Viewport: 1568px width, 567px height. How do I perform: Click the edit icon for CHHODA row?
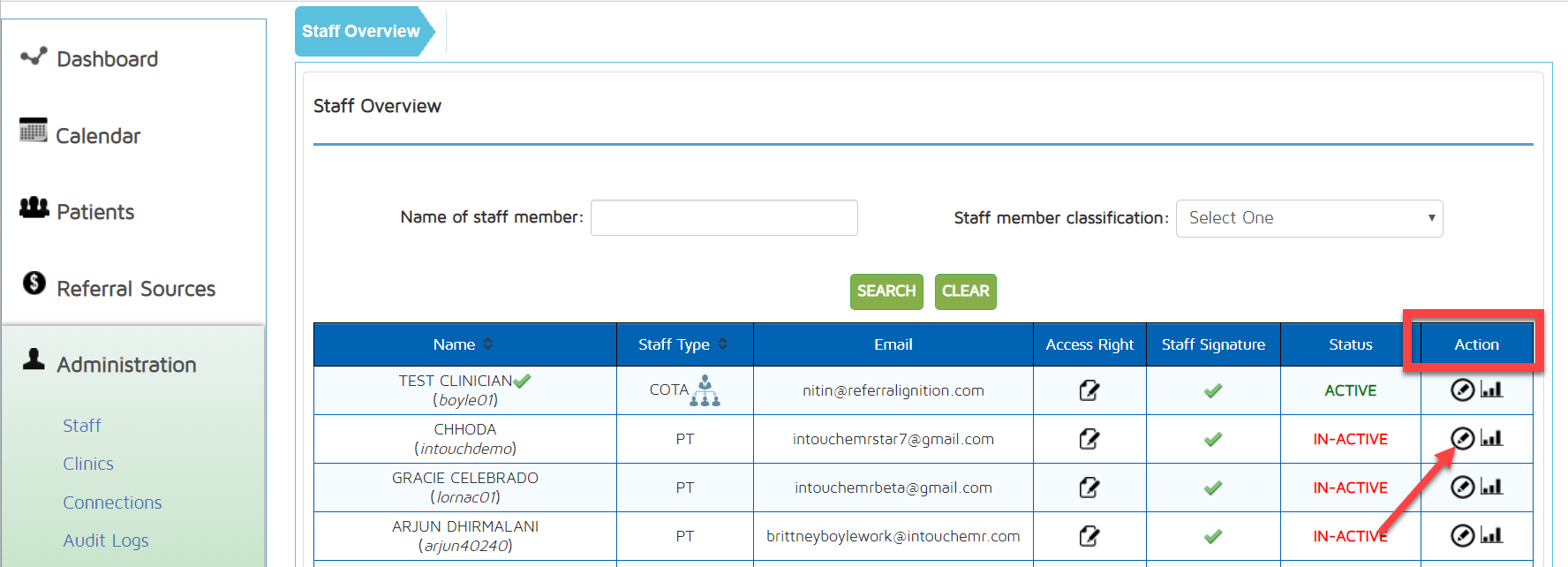click(1462, 438)
